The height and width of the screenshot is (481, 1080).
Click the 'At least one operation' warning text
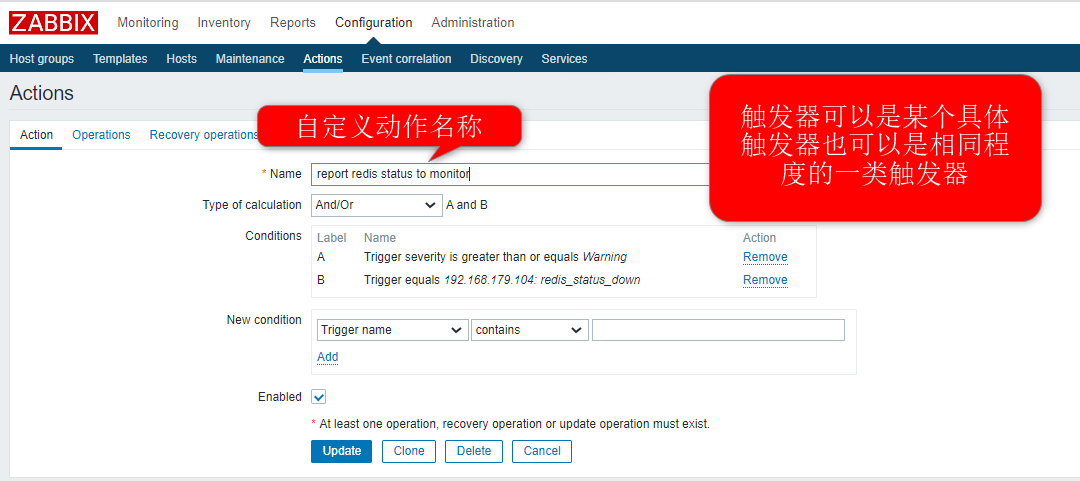click(510, 424)
